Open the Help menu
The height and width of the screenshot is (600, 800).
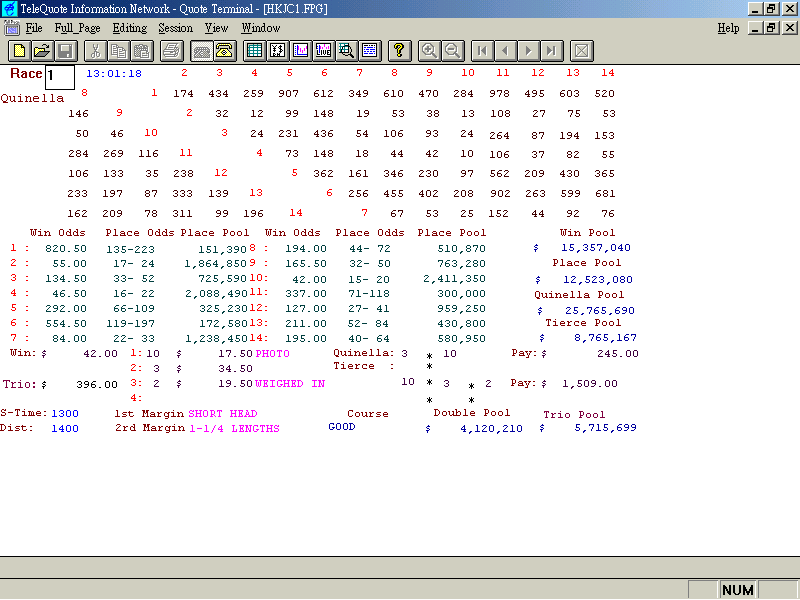point(728,28)
